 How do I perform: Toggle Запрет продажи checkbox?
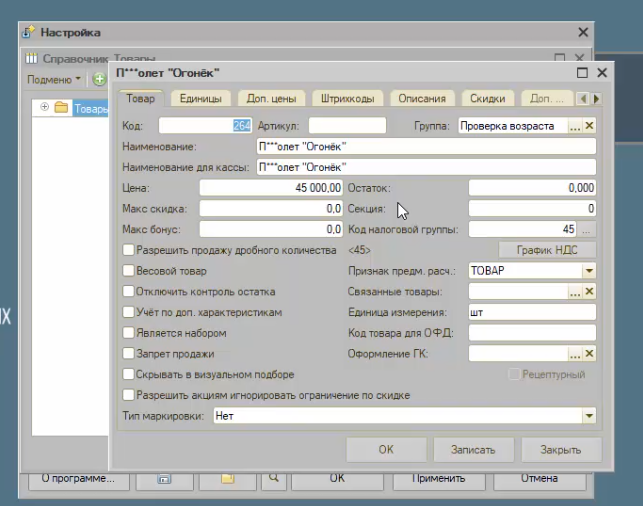pyautogui.click(x=127, y=354)
